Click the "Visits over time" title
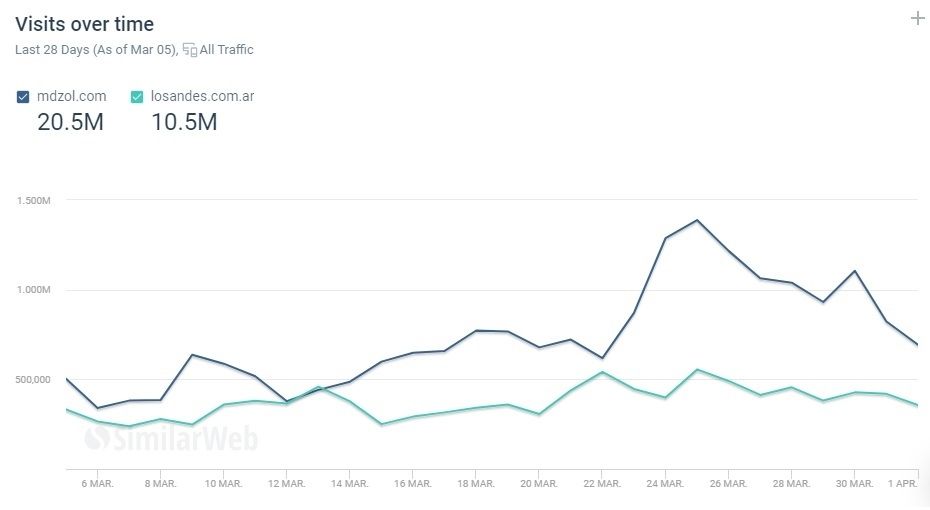 click(x=84, y=24)
